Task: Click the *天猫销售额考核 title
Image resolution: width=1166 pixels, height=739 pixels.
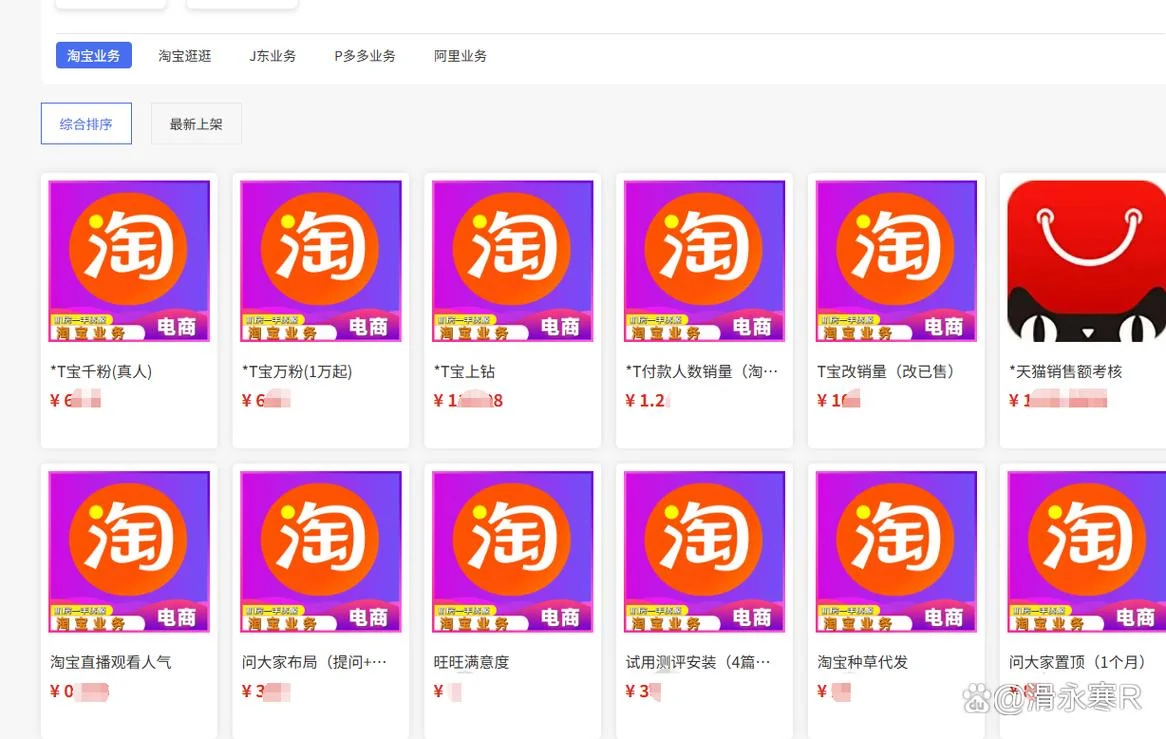Action: coord(1066,371)
